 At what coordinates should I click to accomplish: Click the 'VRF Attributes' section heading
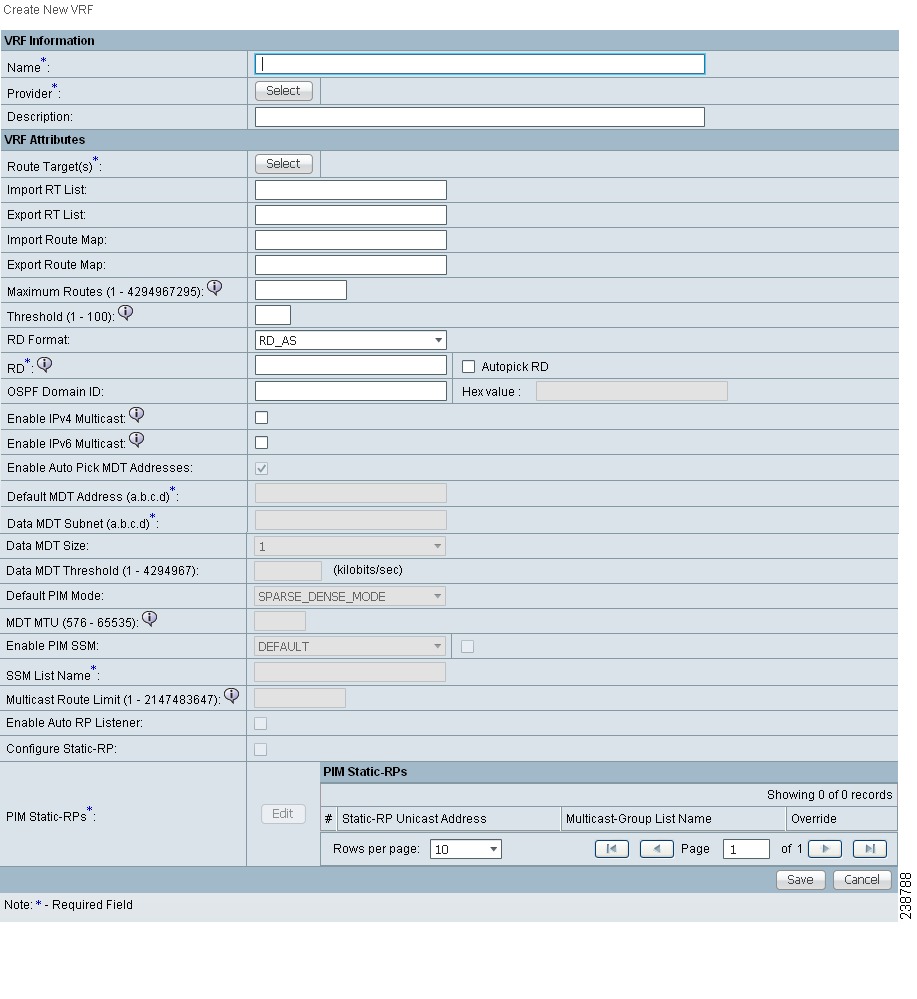45,140
